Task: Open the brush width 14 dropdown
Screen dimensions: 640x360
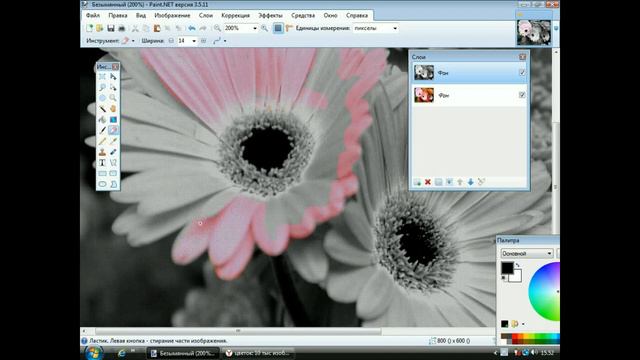Action: coord(194,41)
